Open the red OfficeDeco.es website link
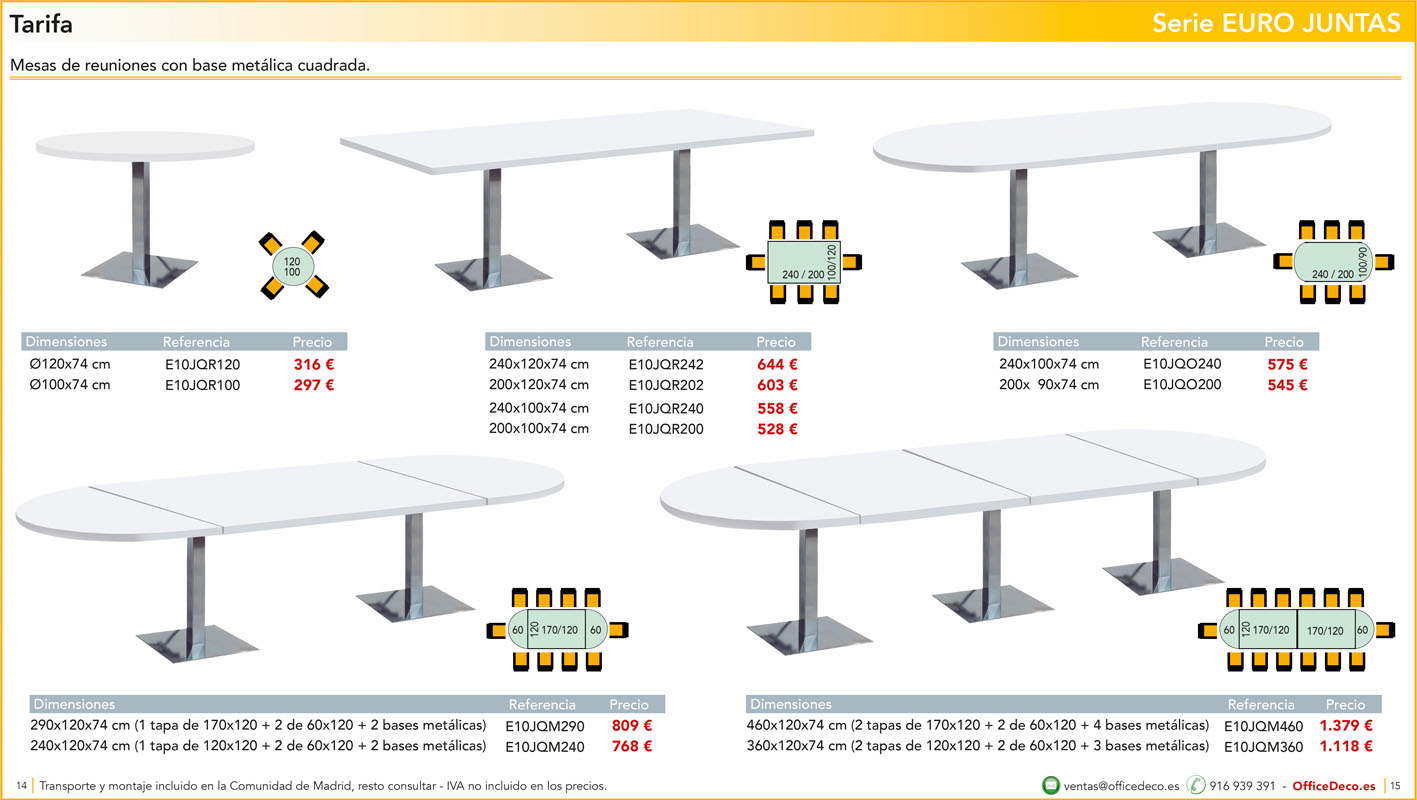1417x800 pixels. (x=1333, y=786)
